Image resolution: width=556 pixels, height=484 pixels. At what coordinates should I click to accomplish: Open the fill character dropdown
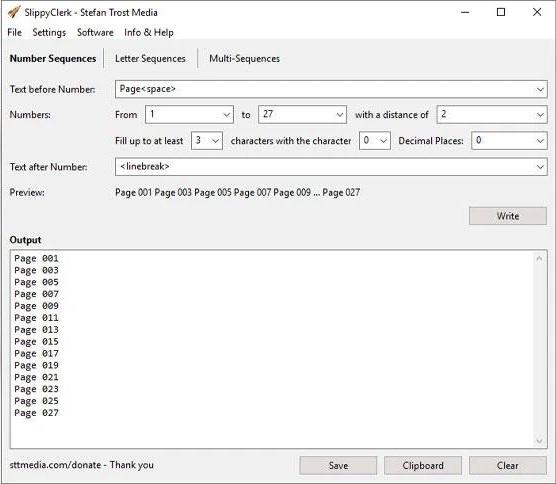point(375,141)
